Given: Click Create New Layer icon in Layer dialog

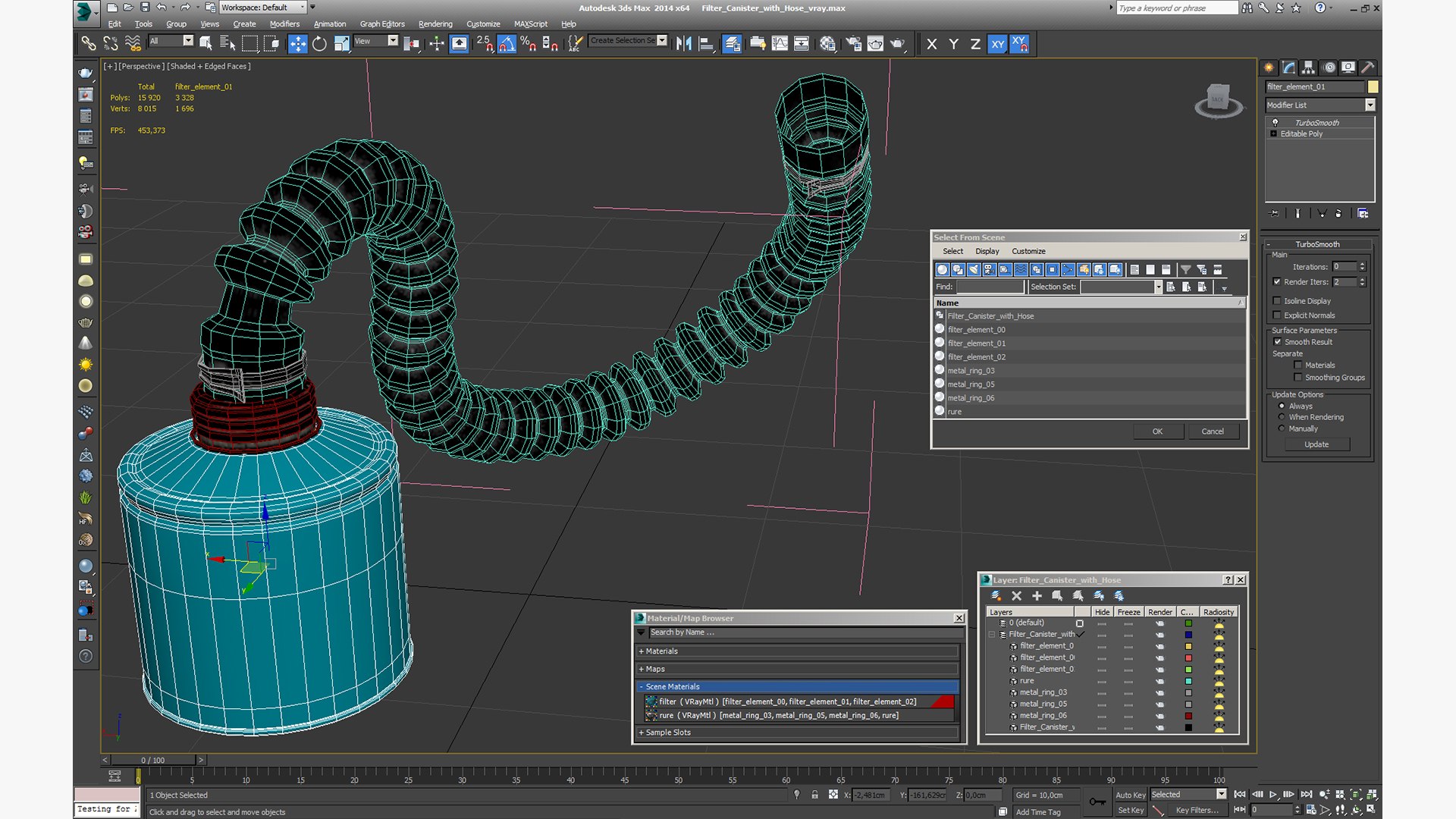Looking at the screenshot, I should coord(996,596).
